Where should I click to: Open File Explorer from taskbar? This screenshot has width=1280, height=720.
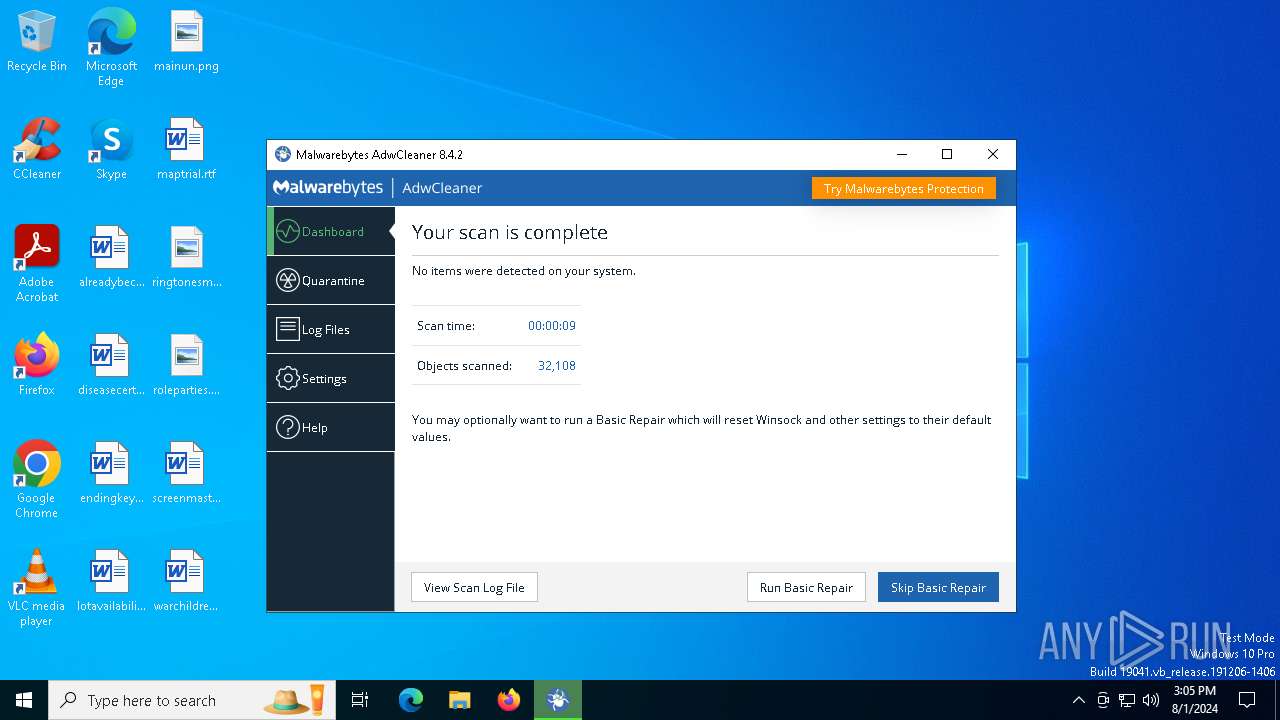tap(459, 700)
